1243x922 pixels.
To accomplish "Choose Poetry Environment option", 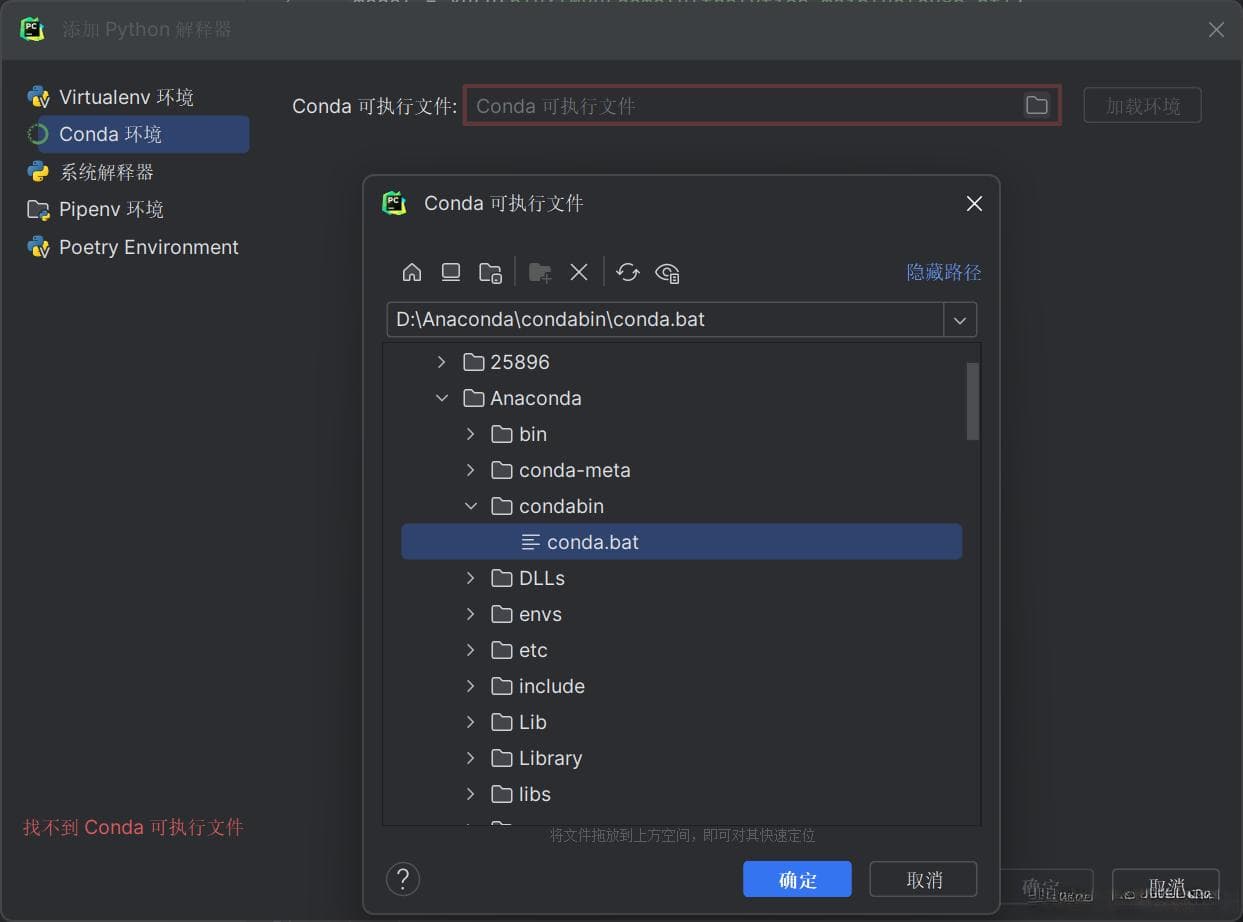I will pyautogui.click(x=148, y=247).
